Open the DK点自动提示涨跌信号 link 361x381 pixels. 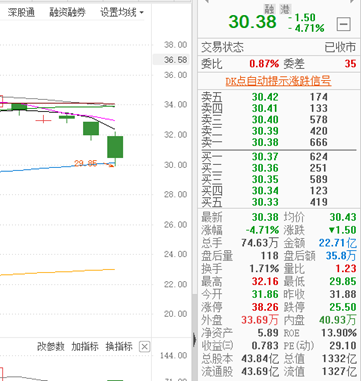pos(278,81)
